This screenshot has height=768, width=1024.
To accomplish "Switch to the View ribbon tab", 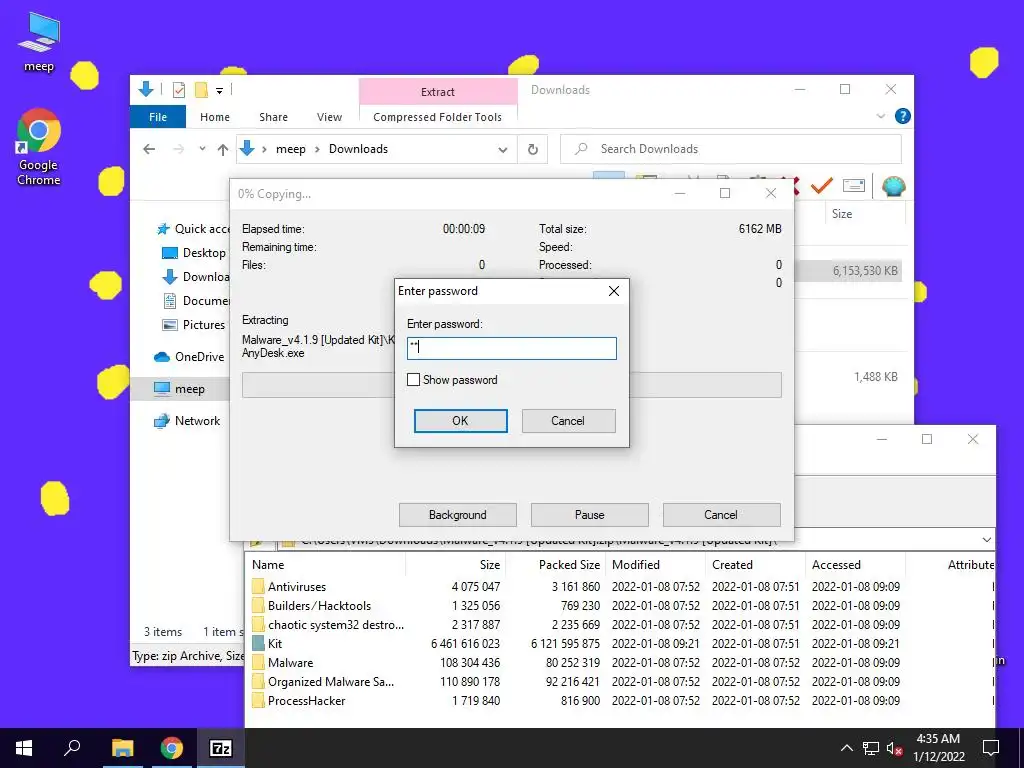I will point(329,117).
